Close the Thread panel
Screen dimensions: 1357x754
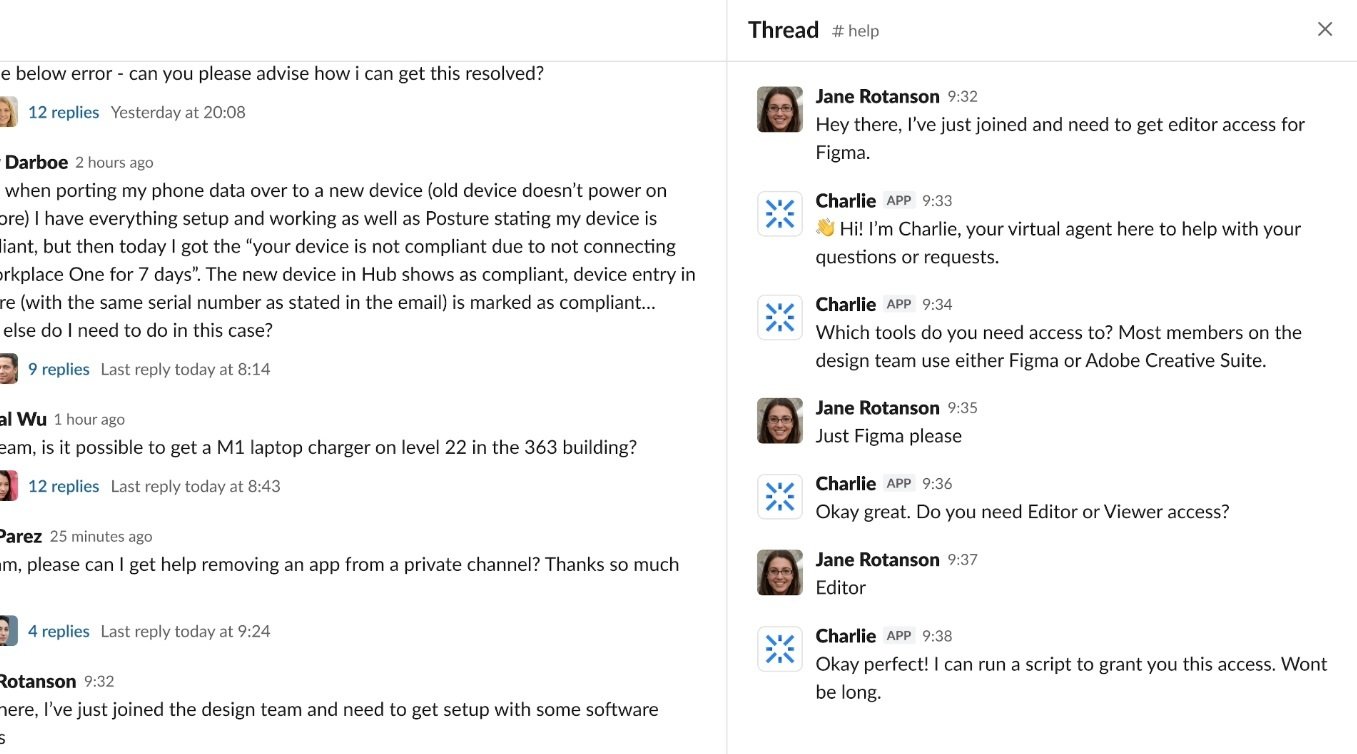pos(1325,30)
